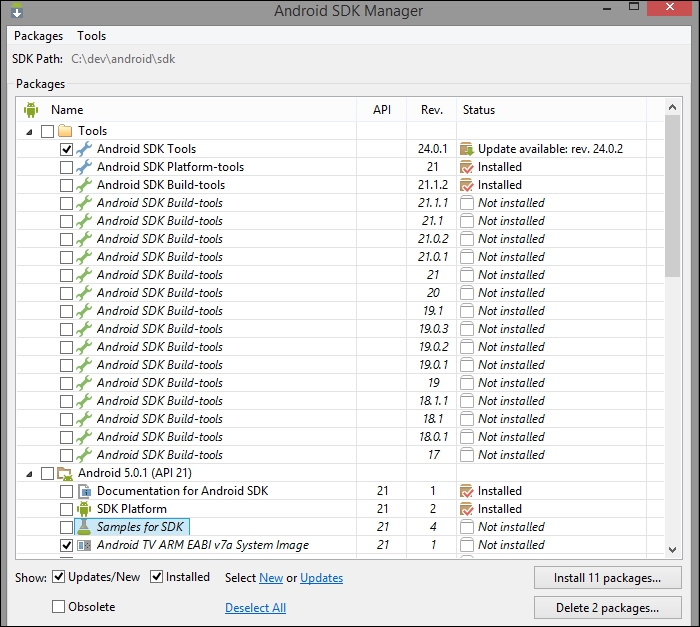Screen dimensions: 700x627
Task: Click the Android TV system image icon
Action: (x=84, y=545)
